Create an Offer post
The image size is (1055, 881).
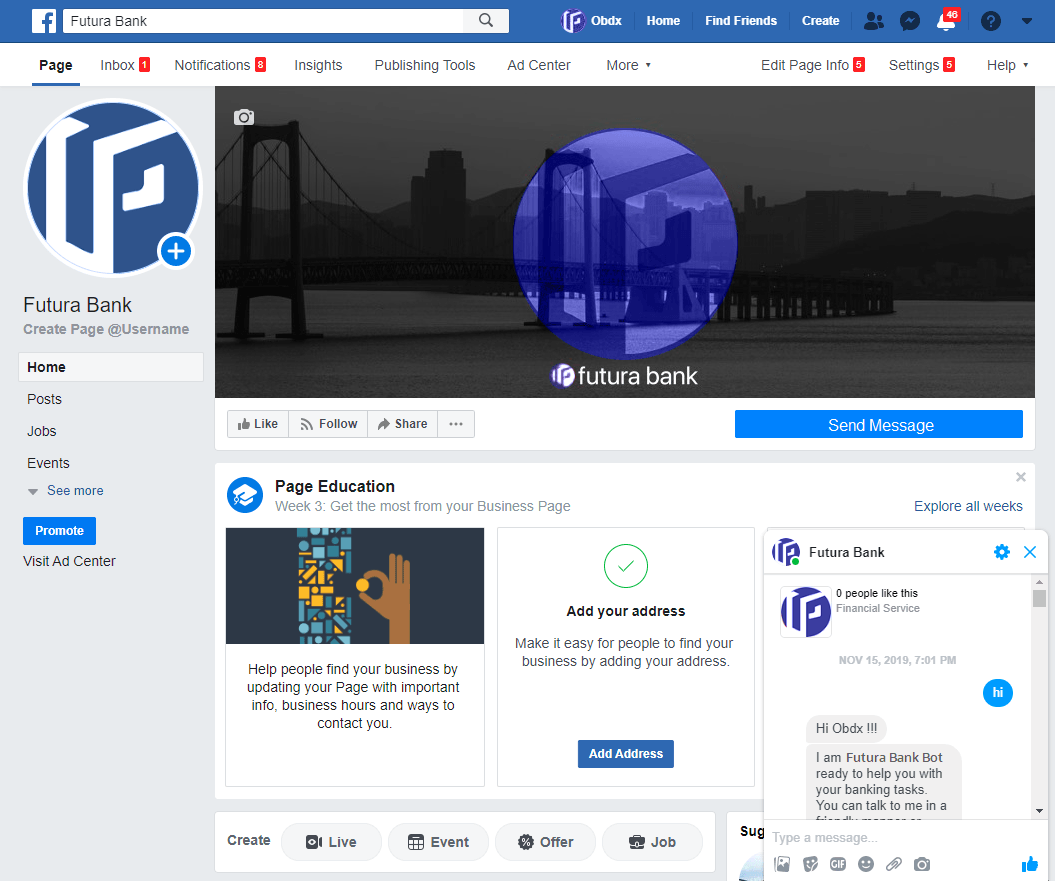pos(546,842)
